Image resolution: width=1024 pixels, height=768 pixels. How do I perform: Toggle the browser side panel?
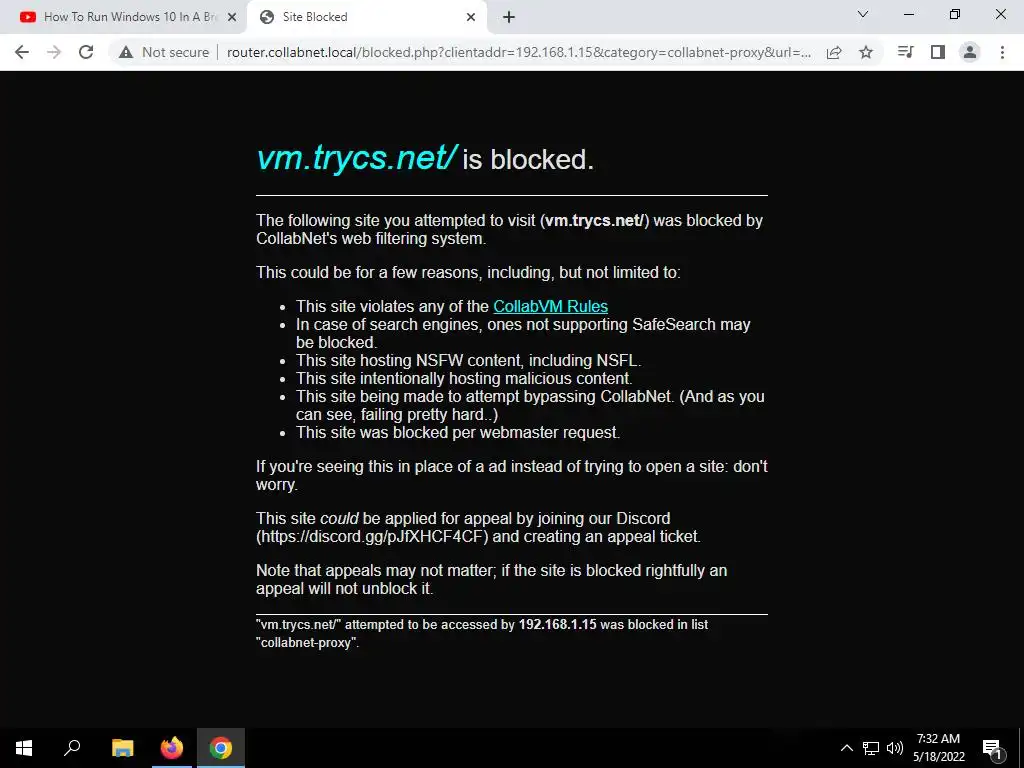[x=938, y=52]
